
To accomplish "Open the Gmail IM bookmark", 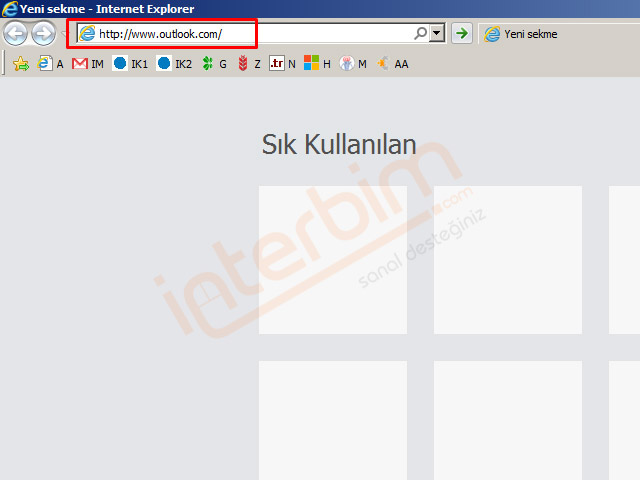I will (88, 64).
